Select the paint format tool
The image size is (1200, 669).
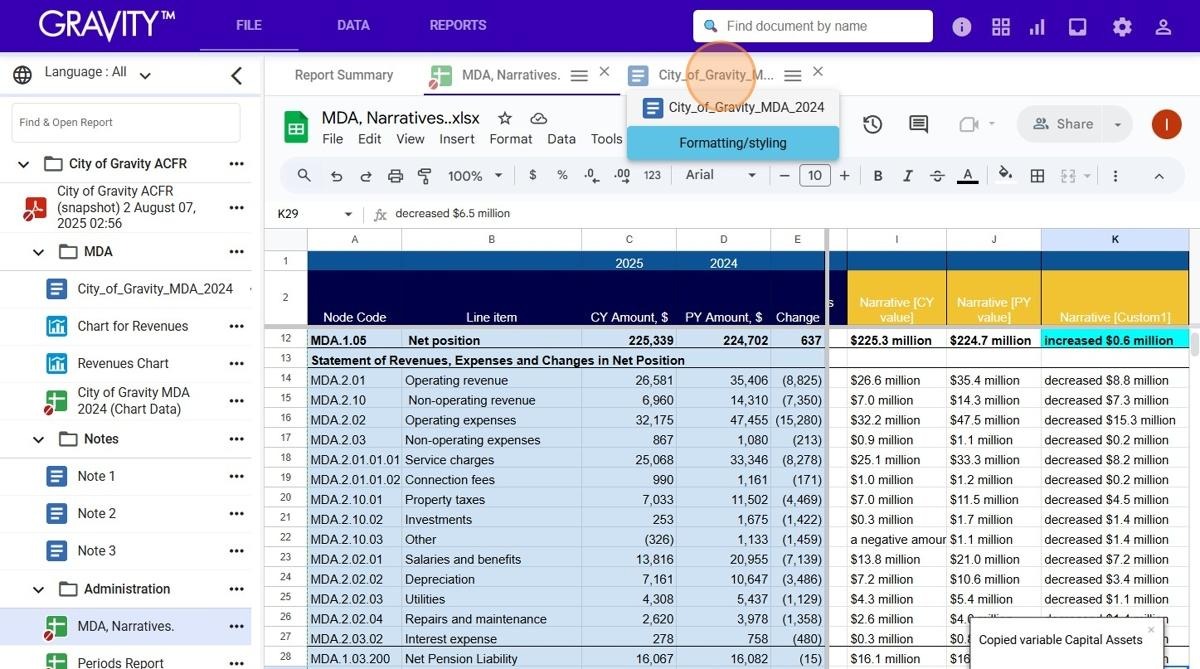click(x=424, y=176)
